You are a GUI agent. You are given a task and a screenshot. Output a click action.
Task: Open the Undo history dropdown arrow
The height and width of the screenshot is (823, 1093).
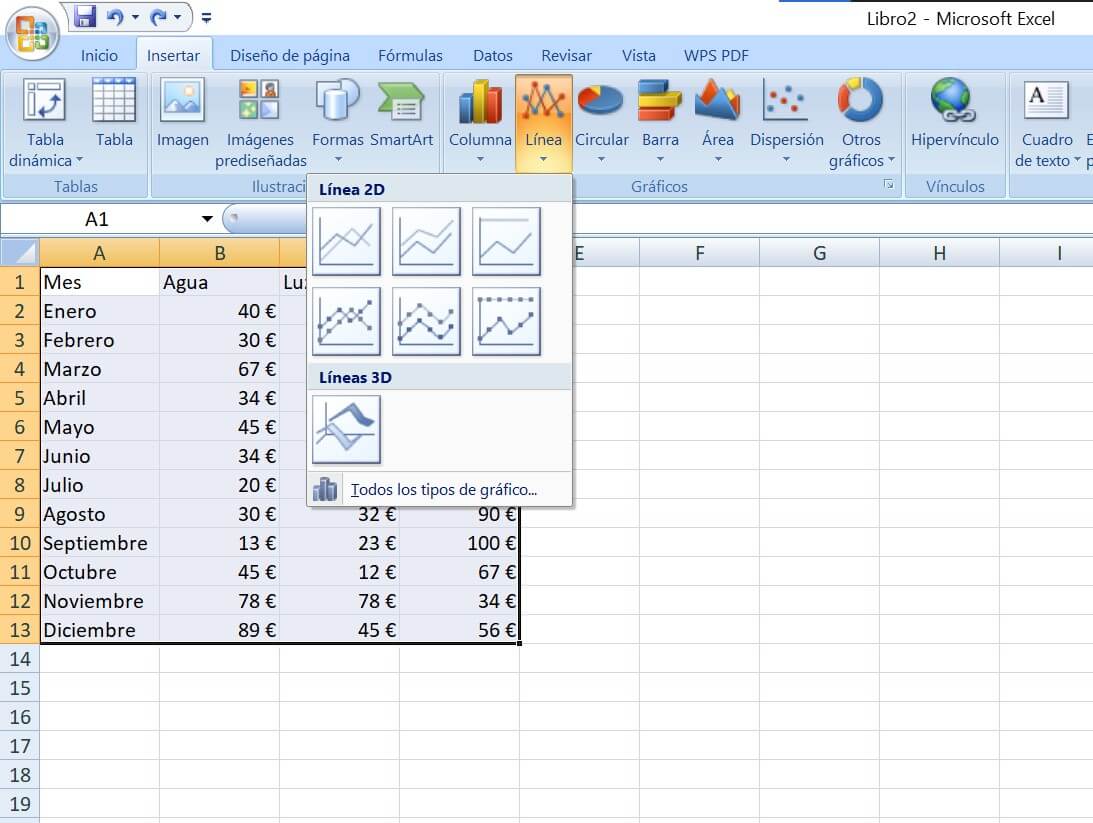(135, 17)
